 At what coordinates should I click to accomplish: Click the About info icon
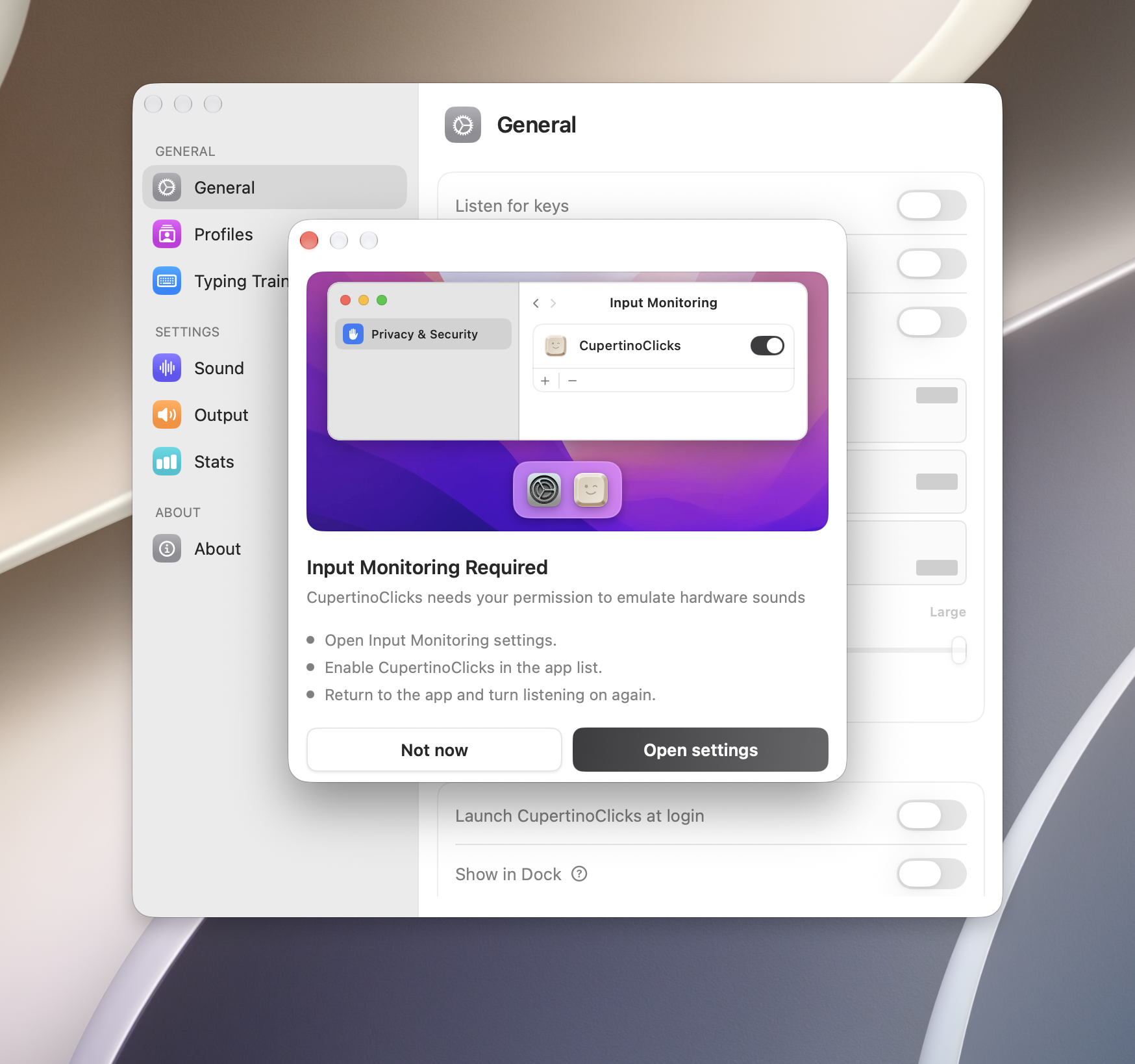167,549
